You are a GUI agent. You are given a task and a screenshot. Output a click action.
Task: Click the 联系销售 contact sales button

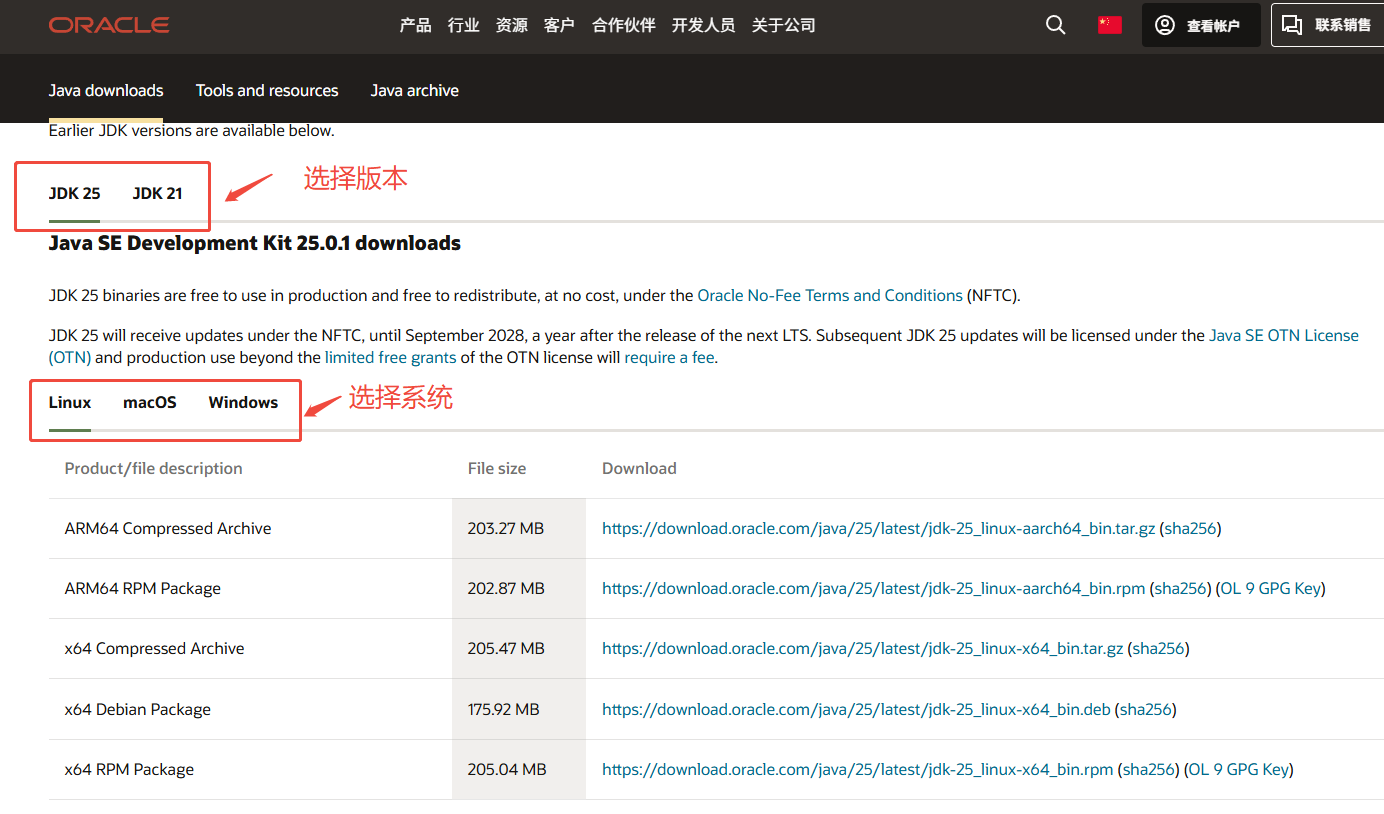click(x=1327, y=25)
